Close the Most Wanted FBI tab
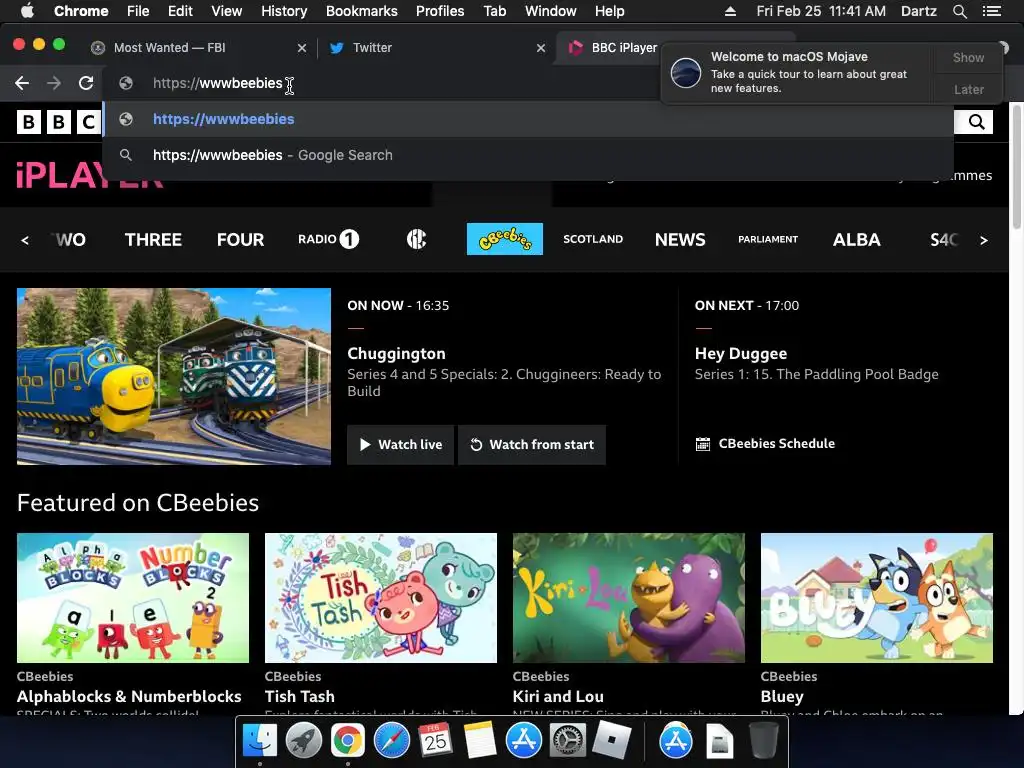 (302, 48)
